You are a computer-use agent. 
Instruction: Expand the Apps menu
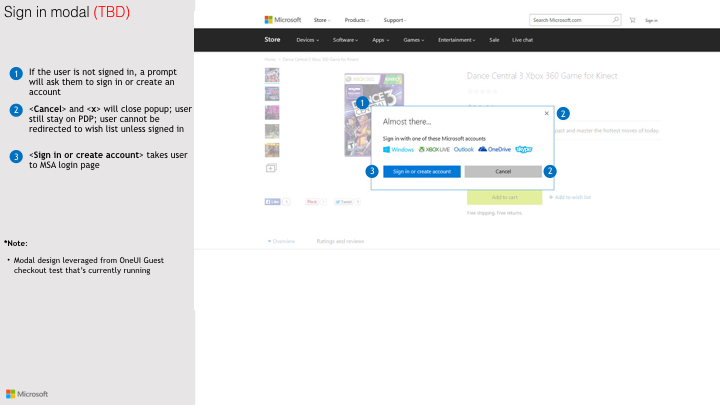pyautogui.click(x=380, y=40)
